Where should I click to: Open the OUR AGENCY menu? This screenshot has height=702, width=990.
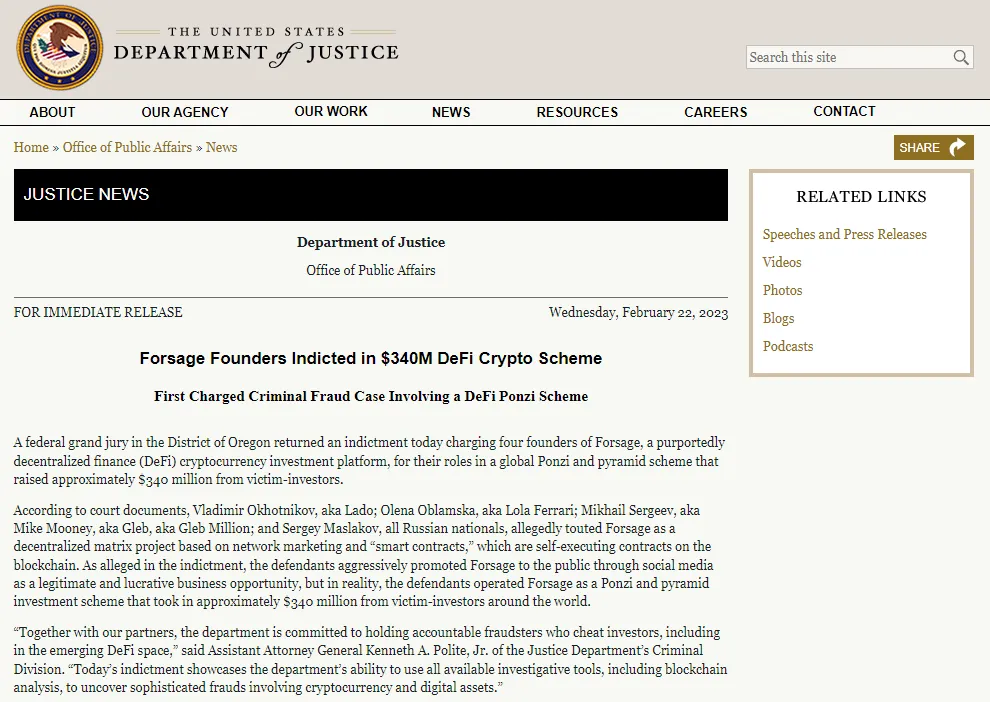[185, 112]
